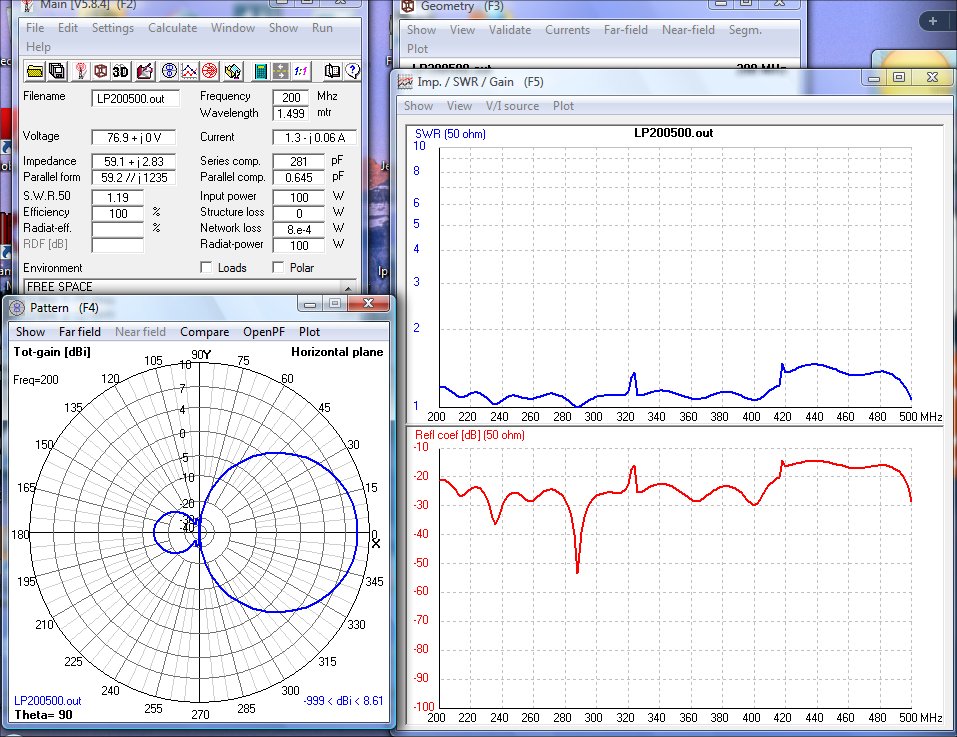
Task: Click the wire geometry cube icon
Action: tap(100, 71)
